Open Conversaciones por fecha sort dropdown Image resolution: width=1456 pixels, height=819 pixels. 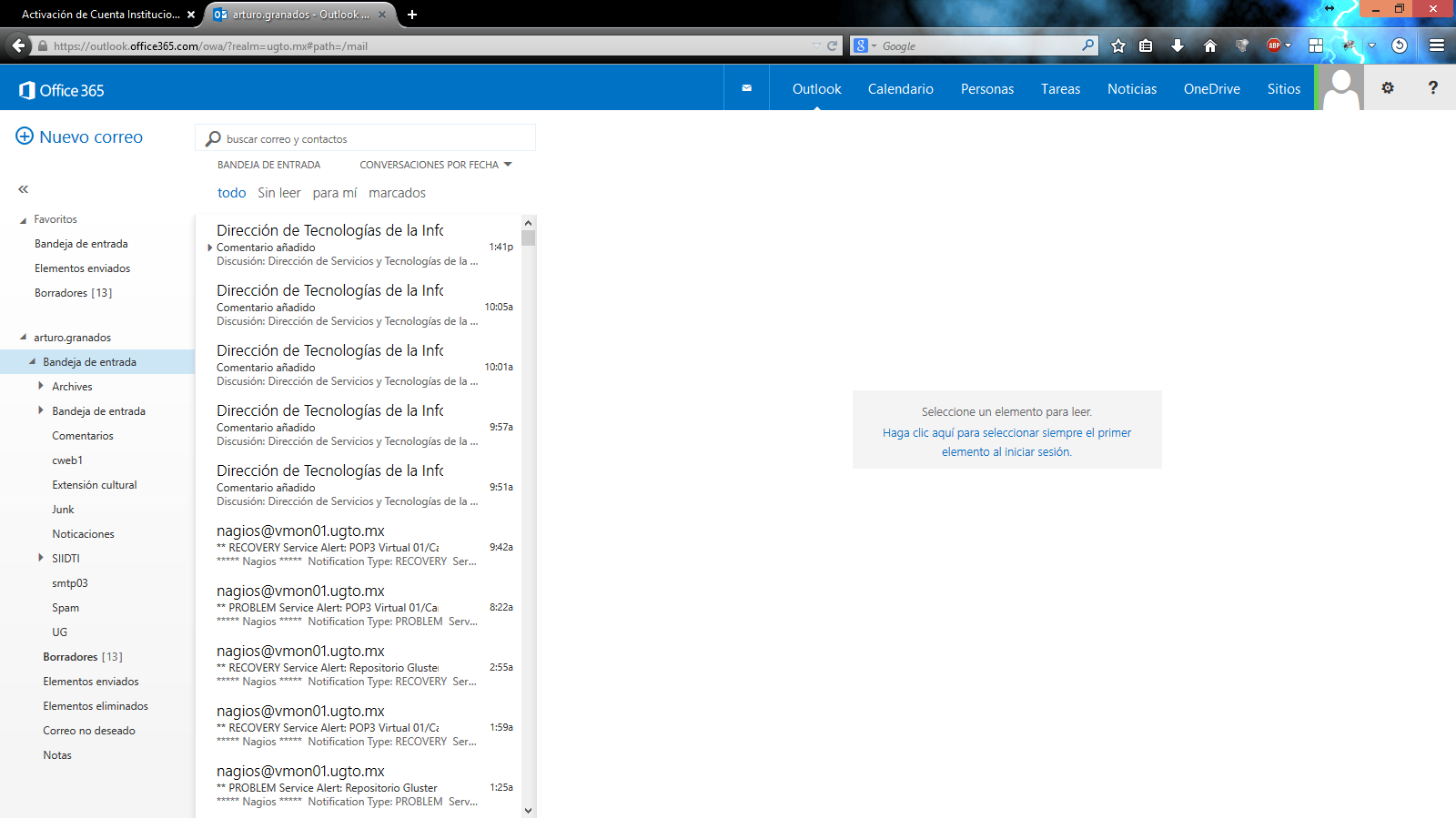coord(436,165)
